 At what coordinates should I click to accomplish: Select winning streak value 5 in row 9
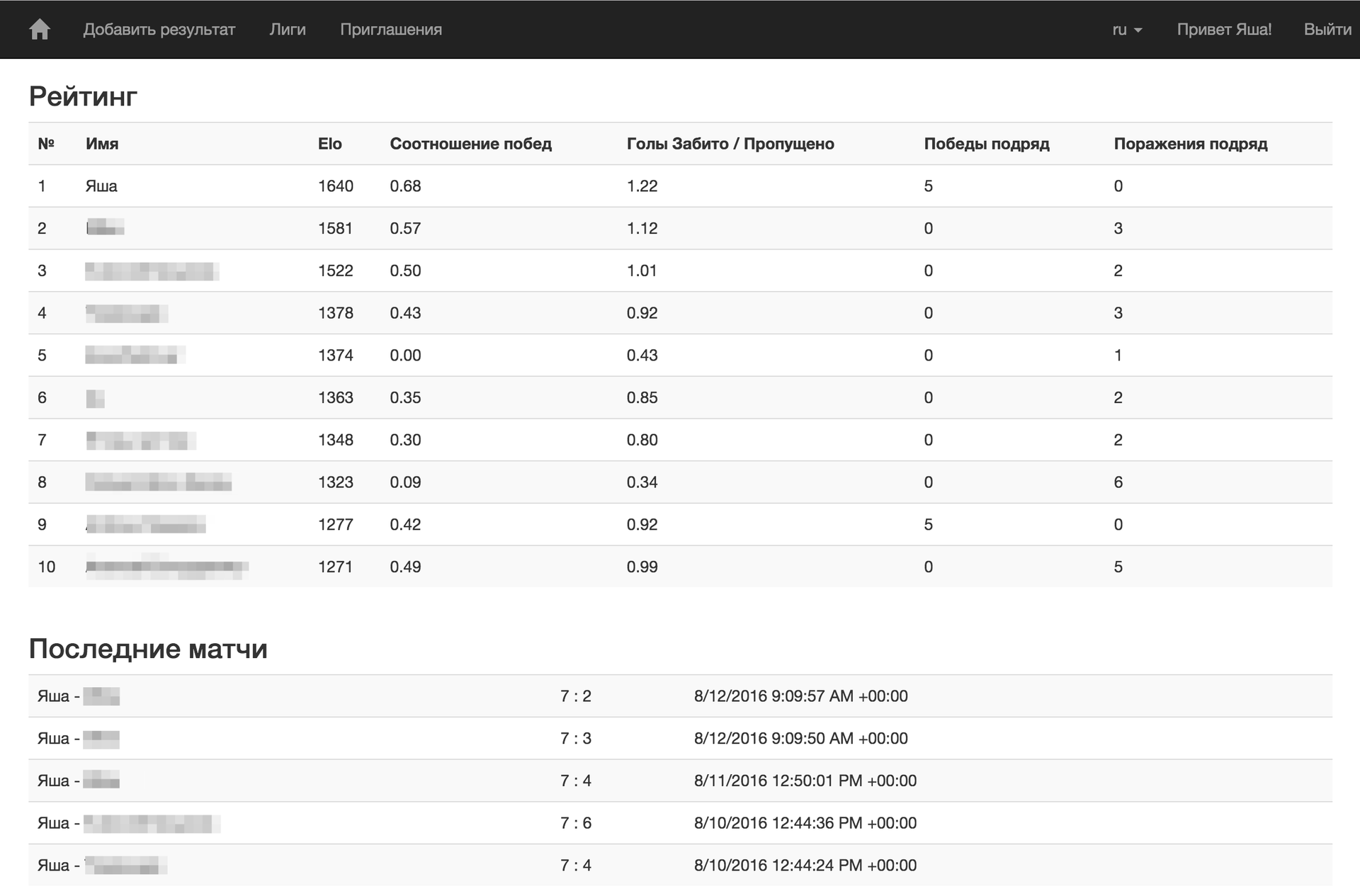pyautogui.click(x=929, y=525)
